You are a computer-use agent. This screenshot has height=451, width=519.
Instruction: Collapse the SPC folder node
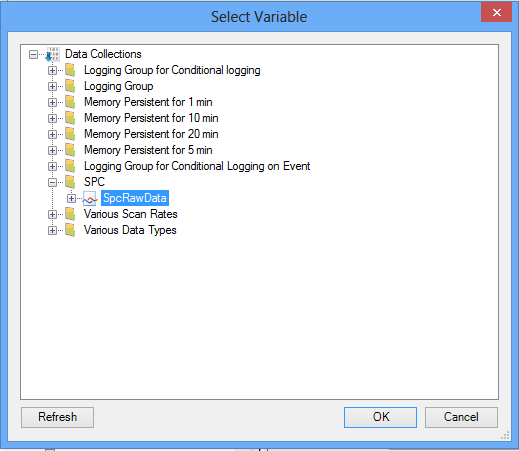point(52,182)
